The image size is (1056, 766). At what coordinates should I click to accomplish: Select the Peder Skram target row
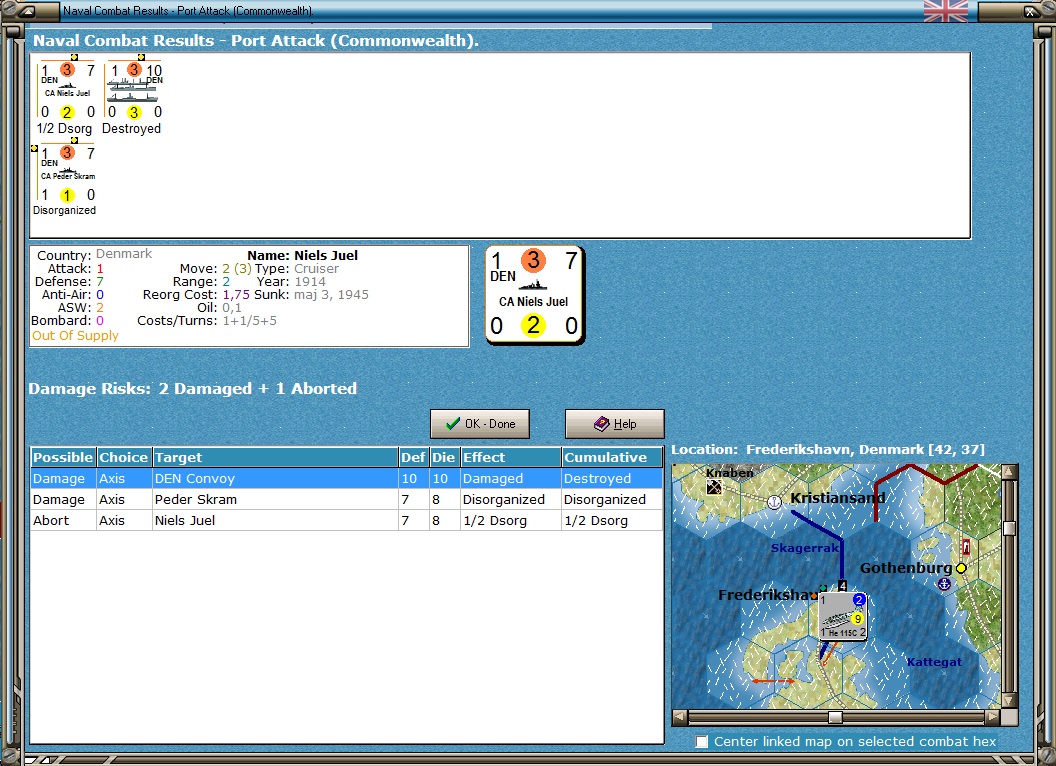click(x=347, y=499)
